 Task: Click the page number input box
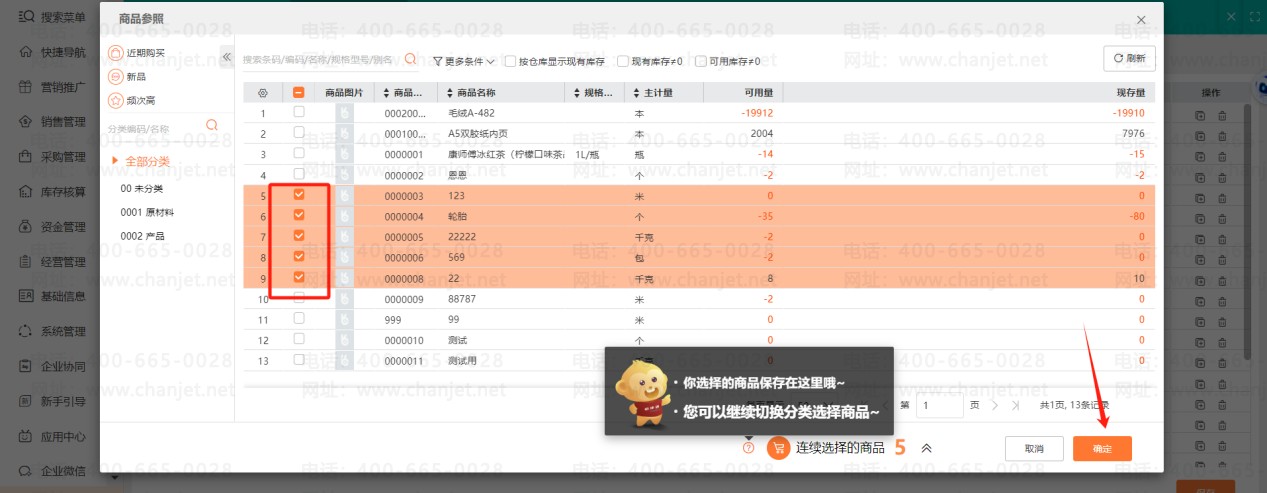(x=940, y=405)
